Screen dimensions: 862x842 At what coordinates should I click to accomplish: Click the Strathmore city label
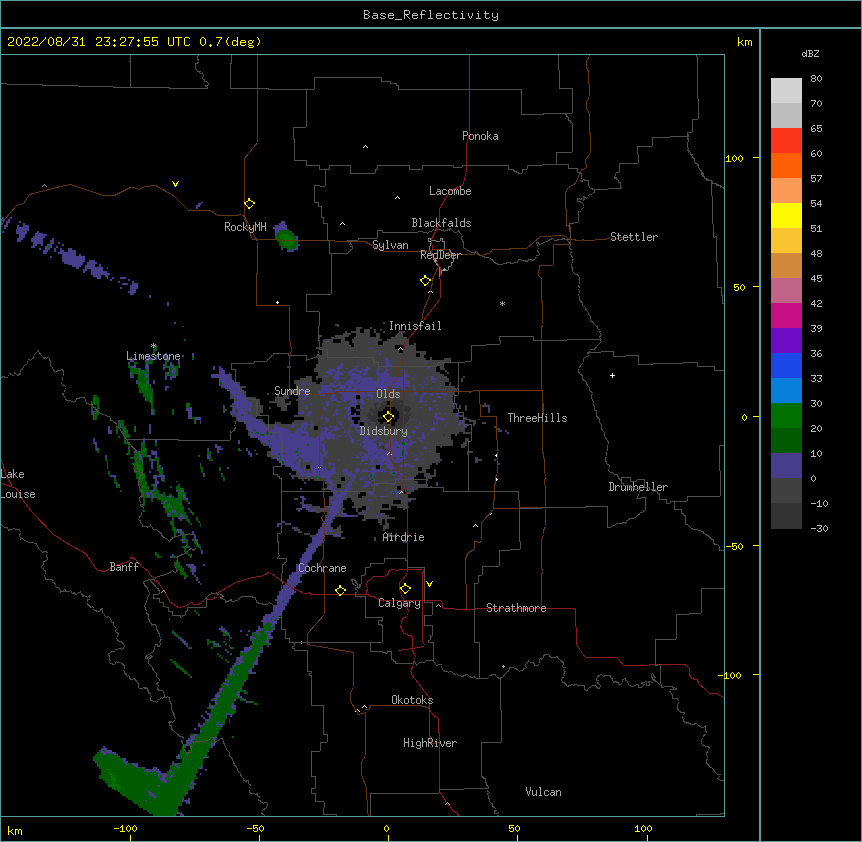516,608
